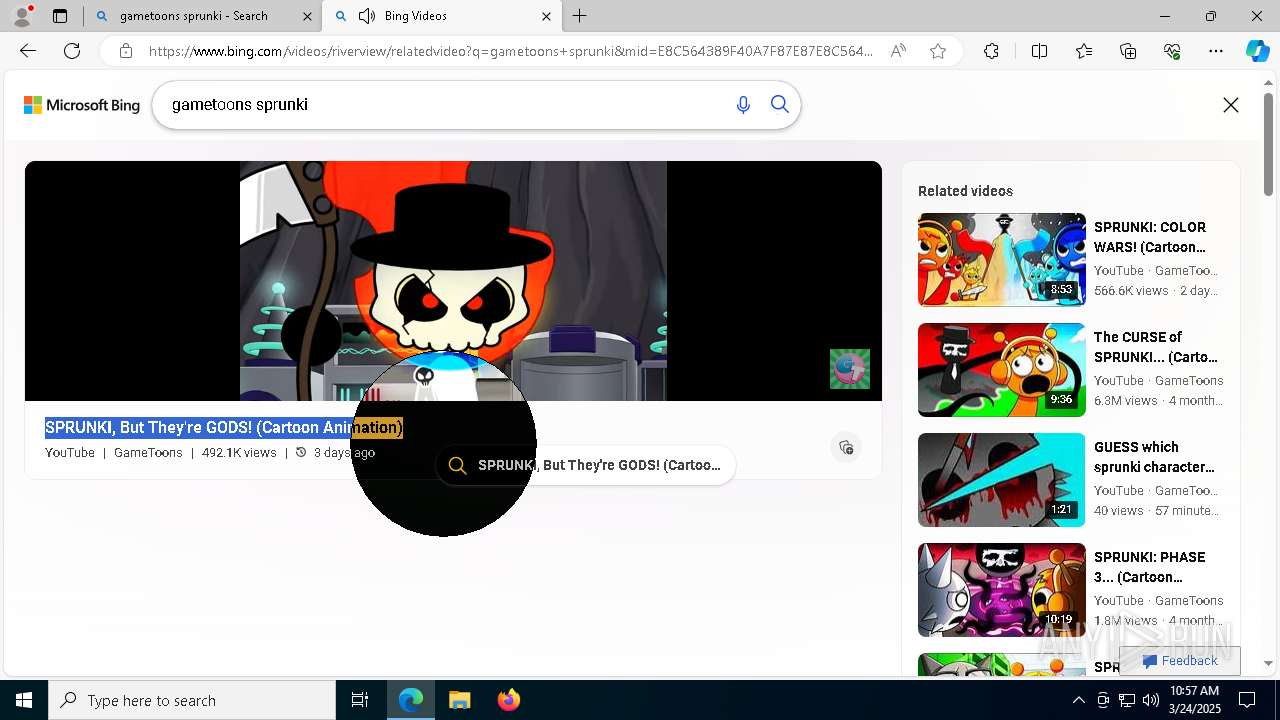
Task: Open the Read aloud icon
Action: [898, 51]
